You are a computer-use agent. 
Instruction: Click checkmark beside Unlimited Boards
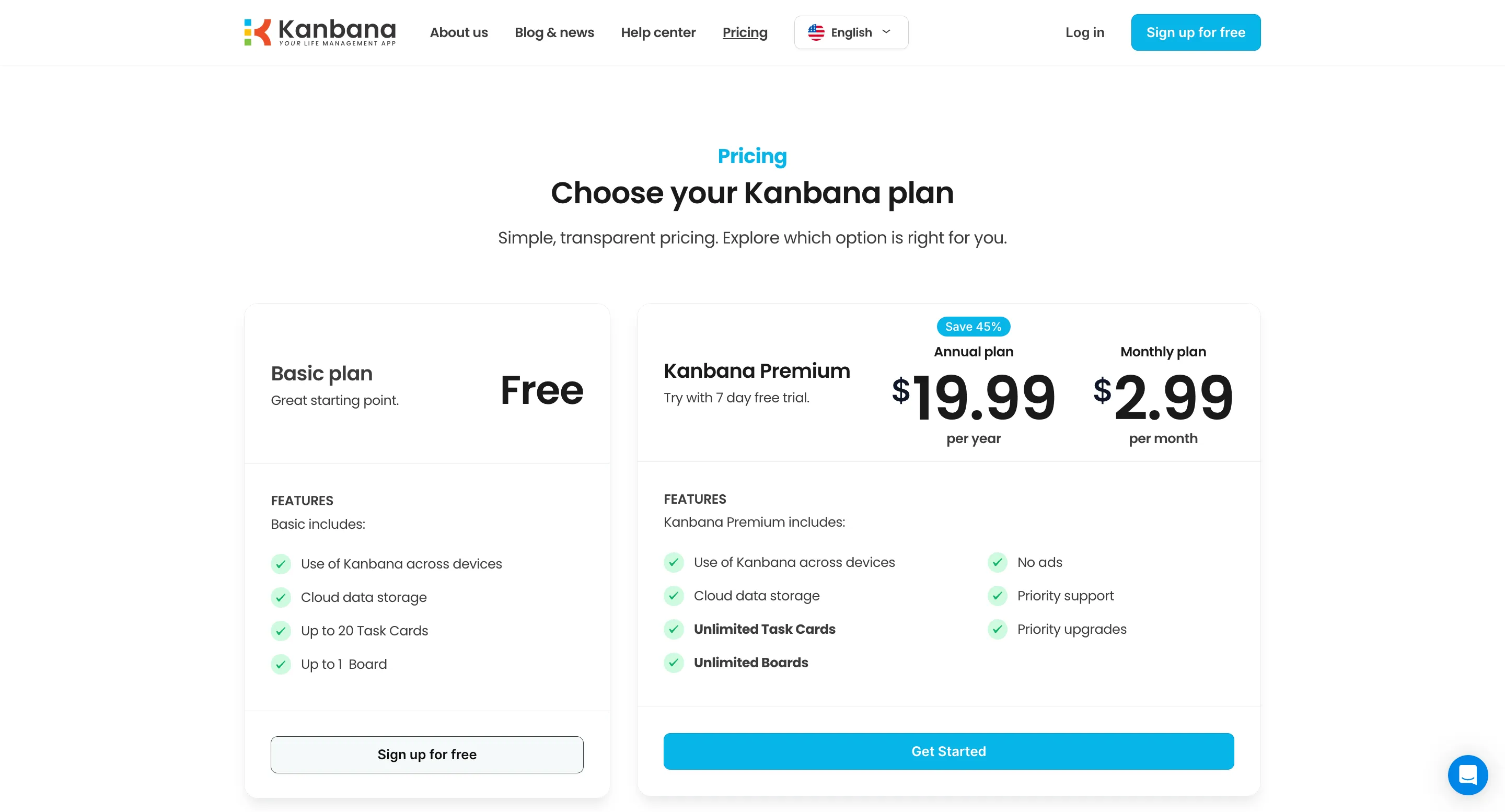(674, 662)
